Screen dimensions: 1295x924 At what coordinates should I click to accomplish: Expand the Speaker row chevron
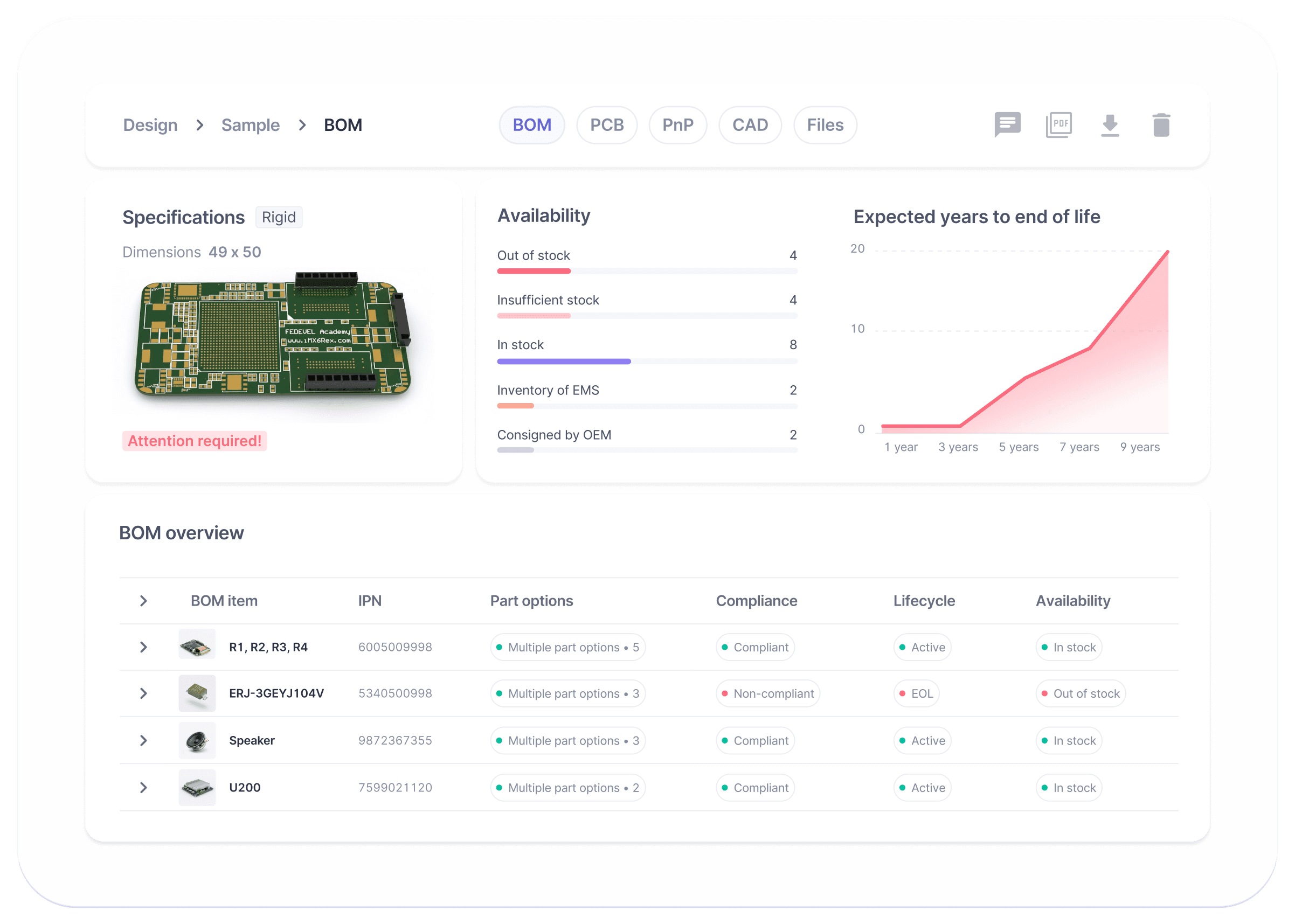pyautogui.click(x=143, y=740)
